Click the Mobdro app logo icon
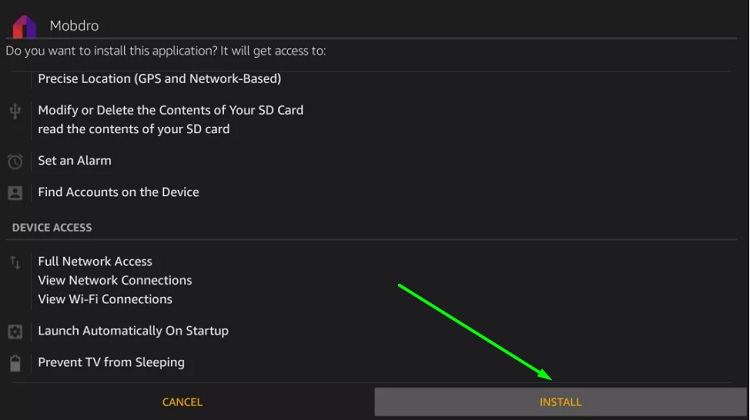The image size is (750, 420). 24,27
